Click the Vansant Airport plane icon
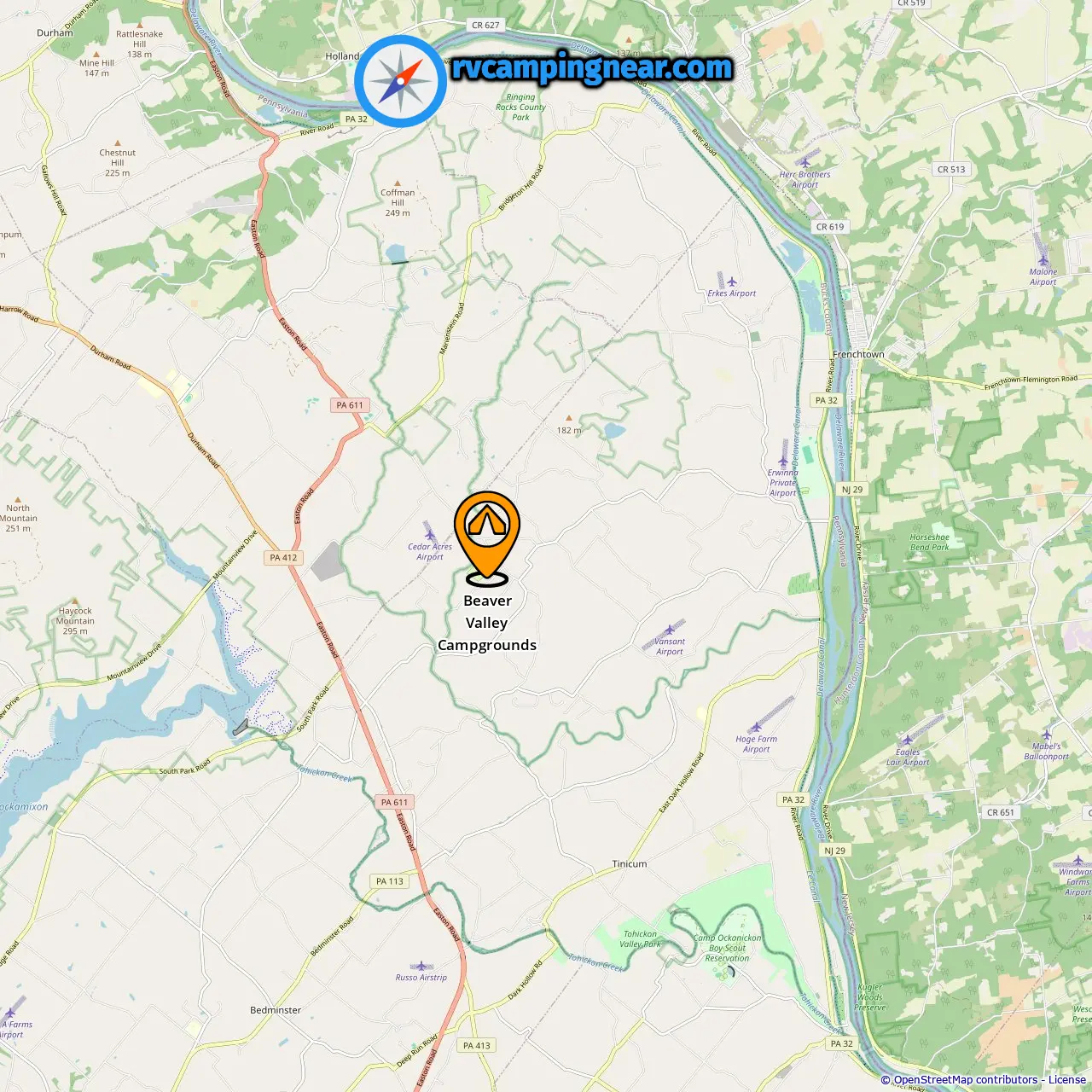 [670, 630]
